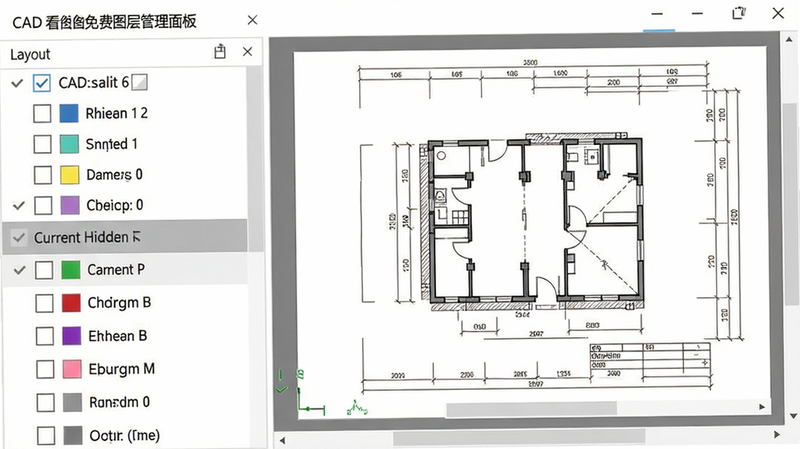Open the blue color swatch of Rhiean 1 2
Image resolution: width=800 pixels, height=449 pixels.
click(69, 113)
